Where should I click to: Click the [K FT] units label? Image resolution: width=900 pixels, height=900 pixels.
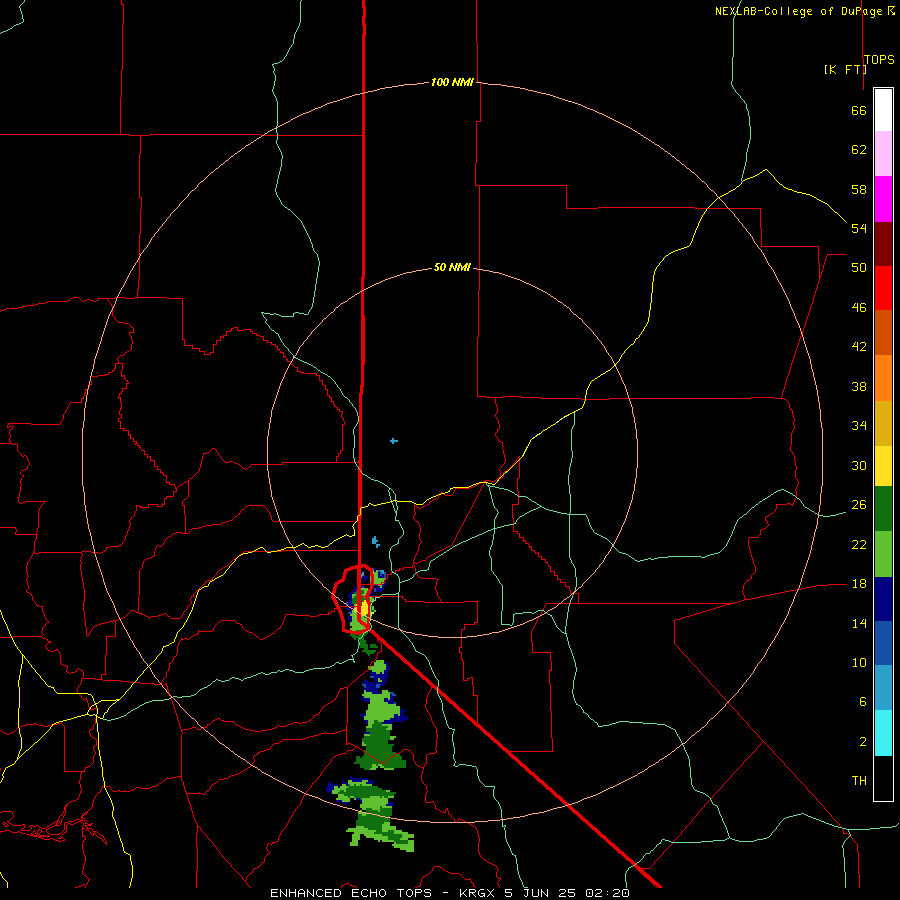(x=845, y=69)
